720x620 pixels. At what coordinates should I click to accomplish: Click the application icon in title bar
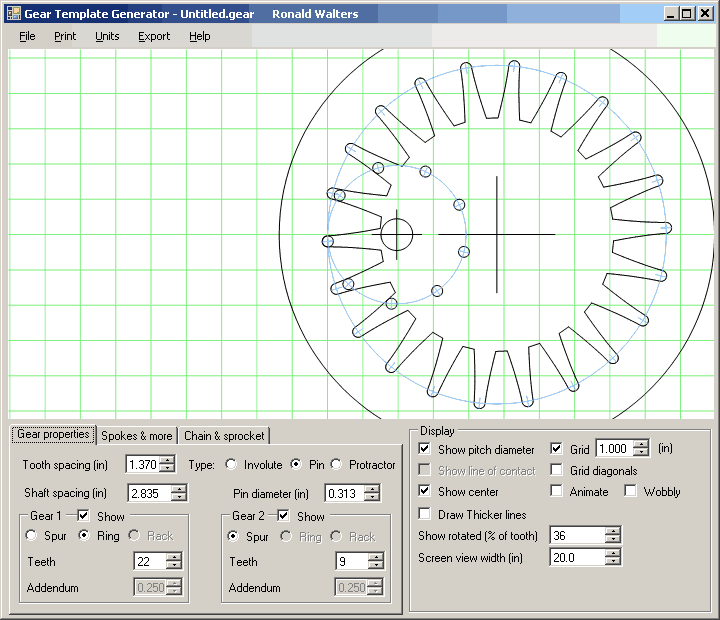[13, 14]
